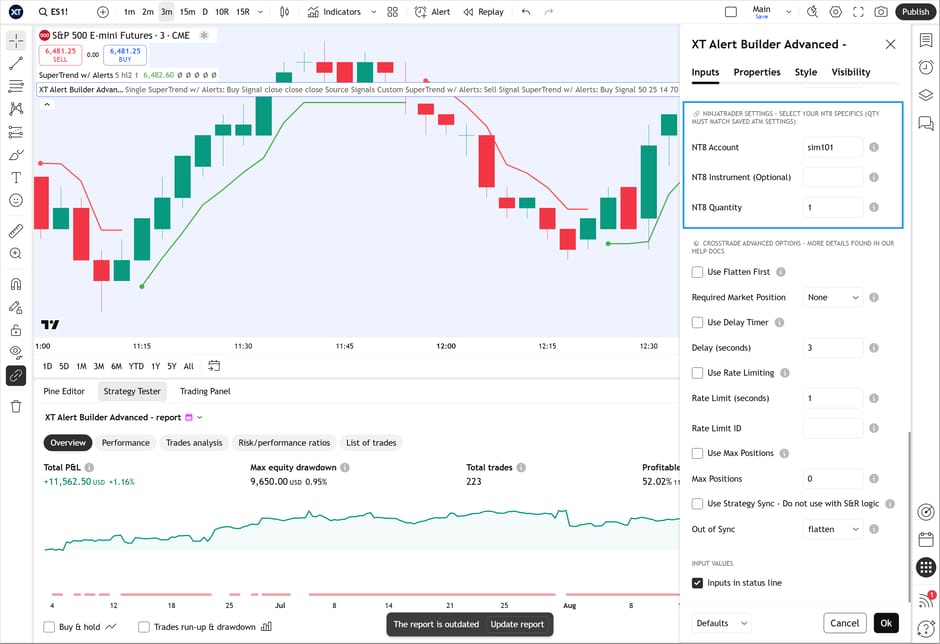Select the crosshair cursor tool
Screen dimensions: 940x644
point(16,41)
